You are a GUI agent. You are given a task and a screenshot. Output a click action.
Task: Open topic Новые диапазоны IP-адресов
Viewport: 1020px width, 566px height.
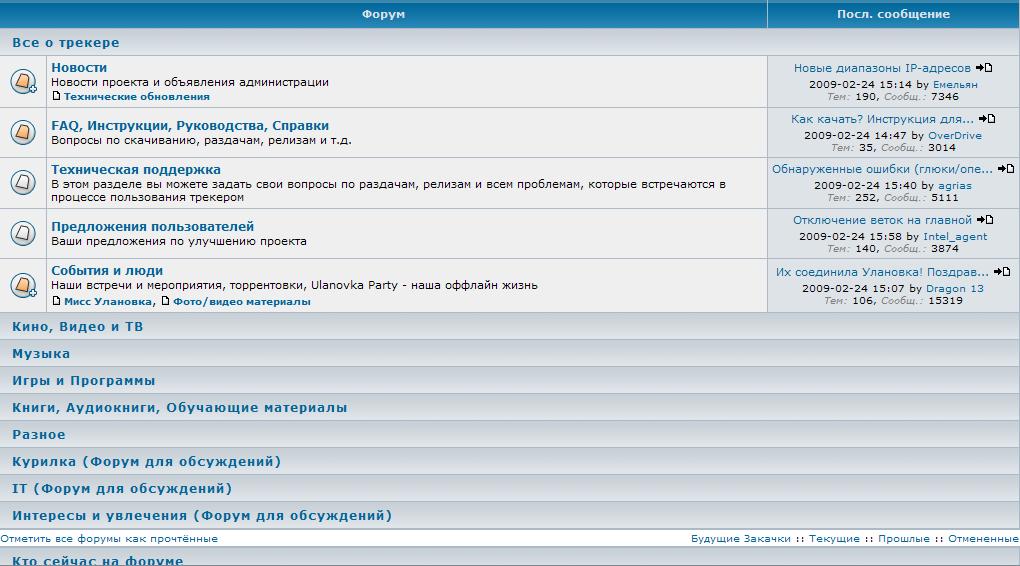point(882,68)
